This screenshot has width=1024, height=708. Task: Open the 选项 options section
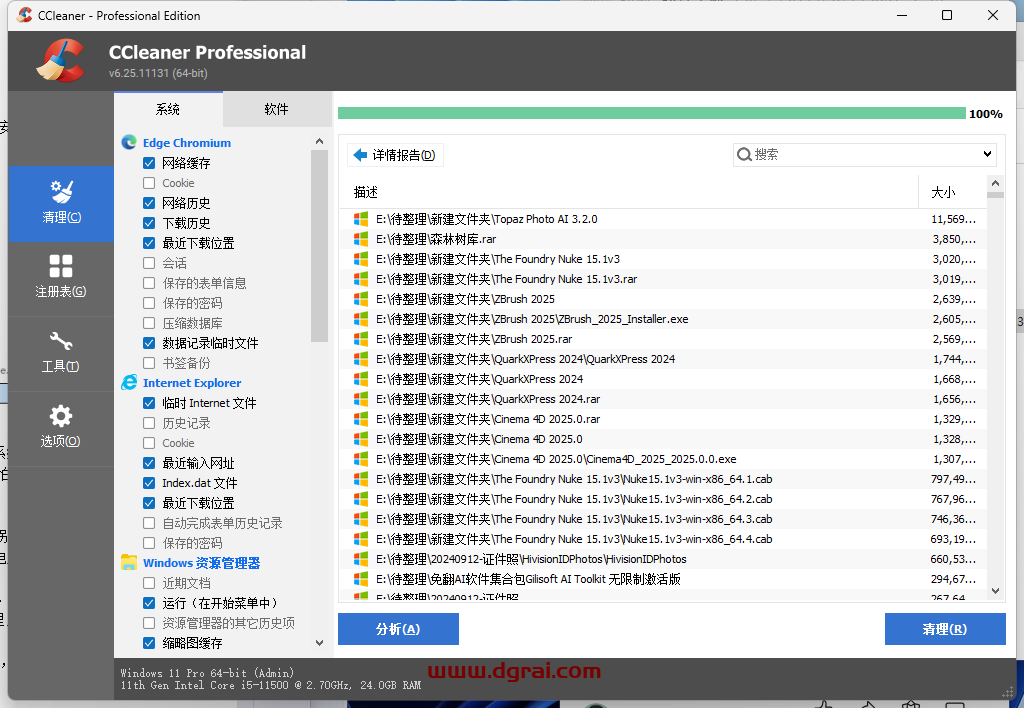coord(61,428)
